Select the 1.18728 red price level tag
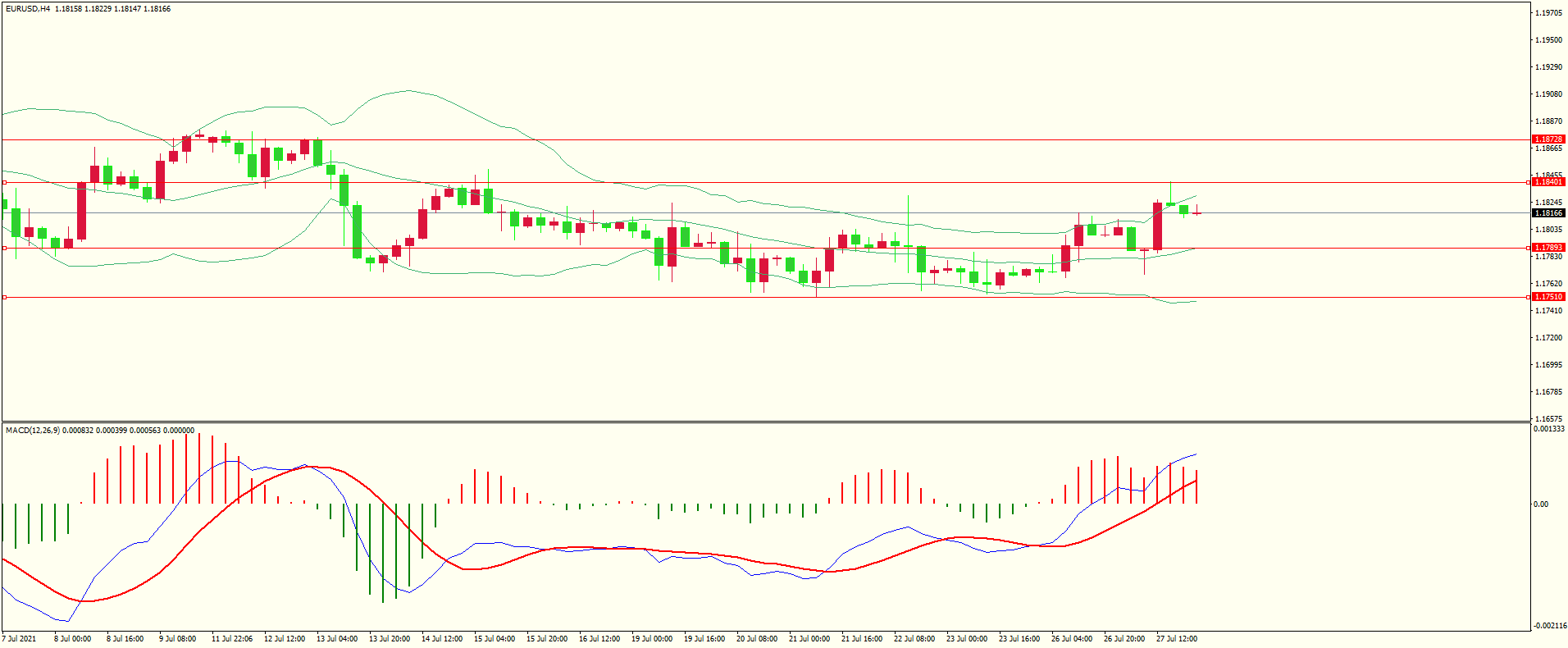This screenshot has width=1568, height=648. (x=1548, y=139)
